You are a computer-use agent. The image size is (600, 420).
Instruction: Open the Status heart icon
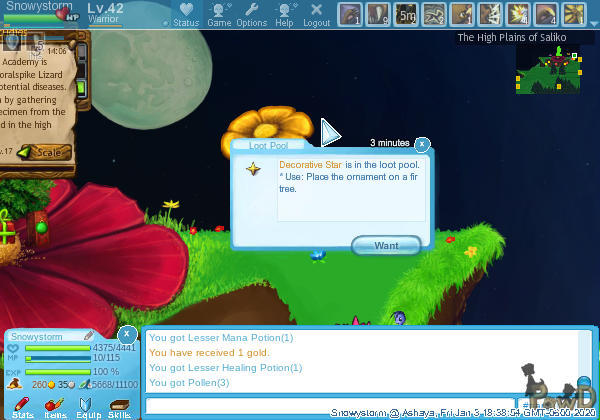[186, 12]
